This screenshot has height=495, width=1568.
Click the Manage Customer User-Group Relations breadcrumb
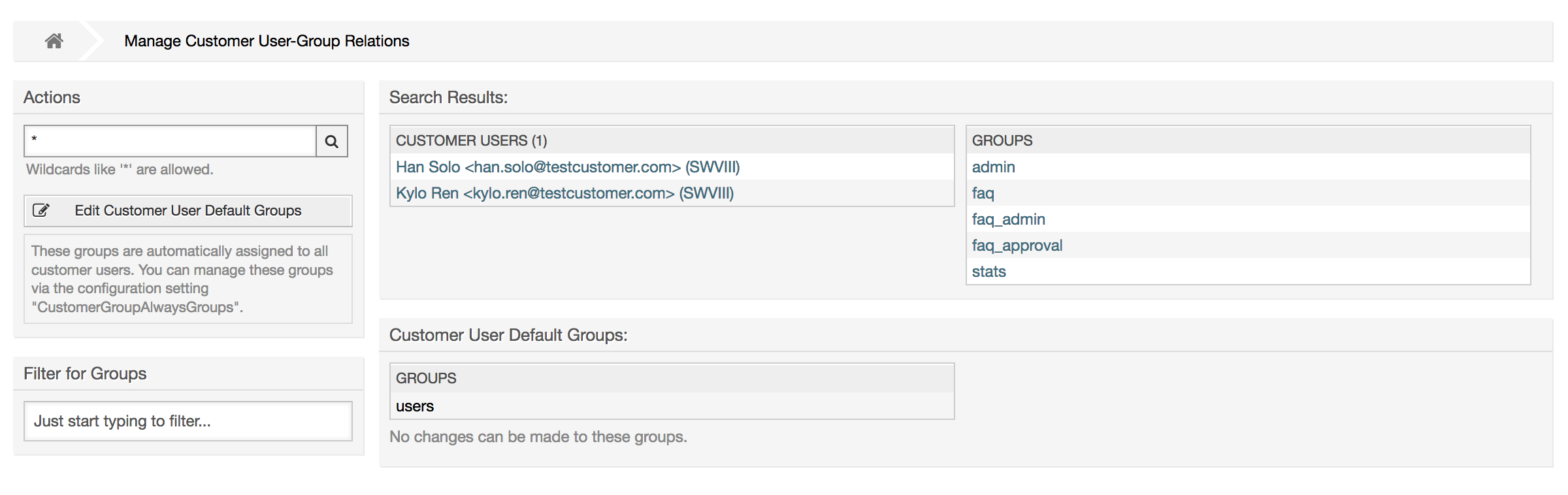[x=267, y=40]
